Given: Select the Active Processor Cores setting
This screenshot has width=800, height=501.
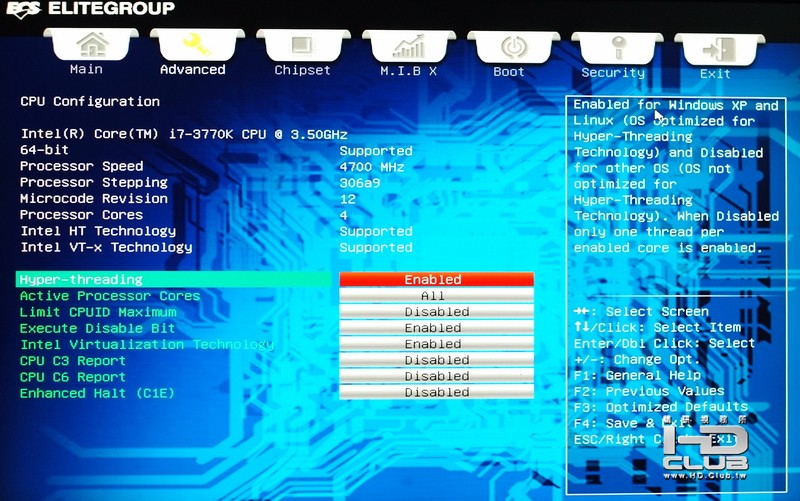Looking at the screenshot, I should click(x=110, y=296).
